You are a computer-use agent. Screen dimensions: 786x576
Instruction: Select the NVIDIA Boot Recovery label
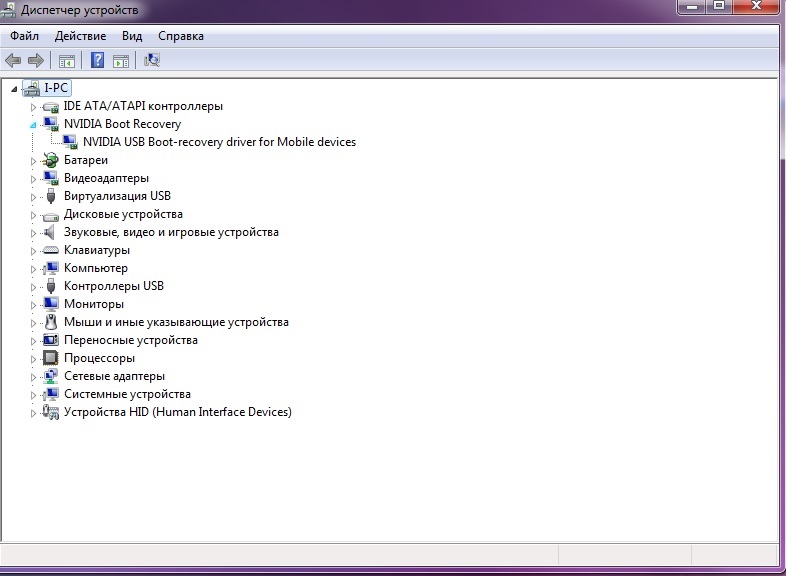click(x=122, y=124)
